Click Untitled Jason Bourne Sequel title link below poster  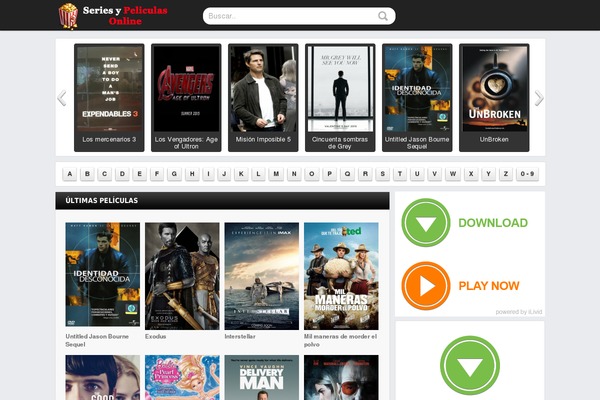point(97,340)
